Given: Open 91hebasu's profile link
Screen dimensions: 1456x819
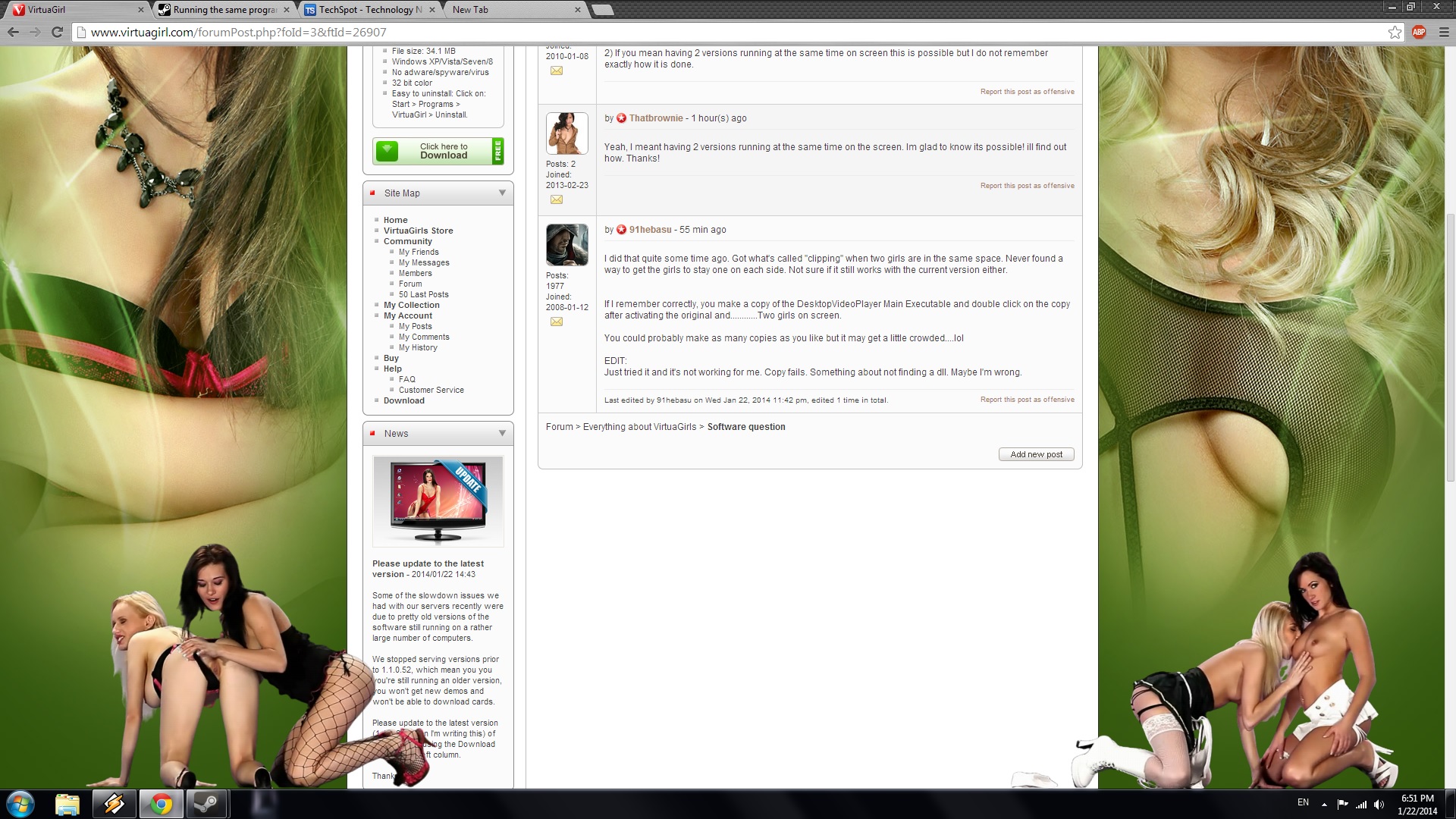Looking at the screenshot, I should [x=650, y=230].
